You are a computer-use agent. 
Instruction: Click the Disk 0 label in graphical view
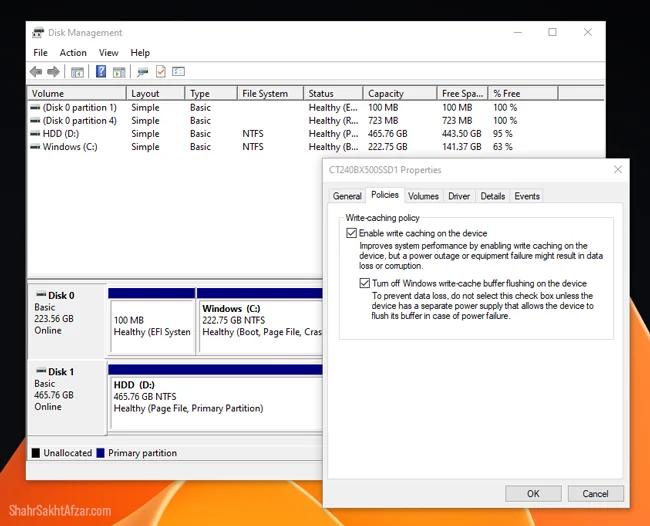61,296
